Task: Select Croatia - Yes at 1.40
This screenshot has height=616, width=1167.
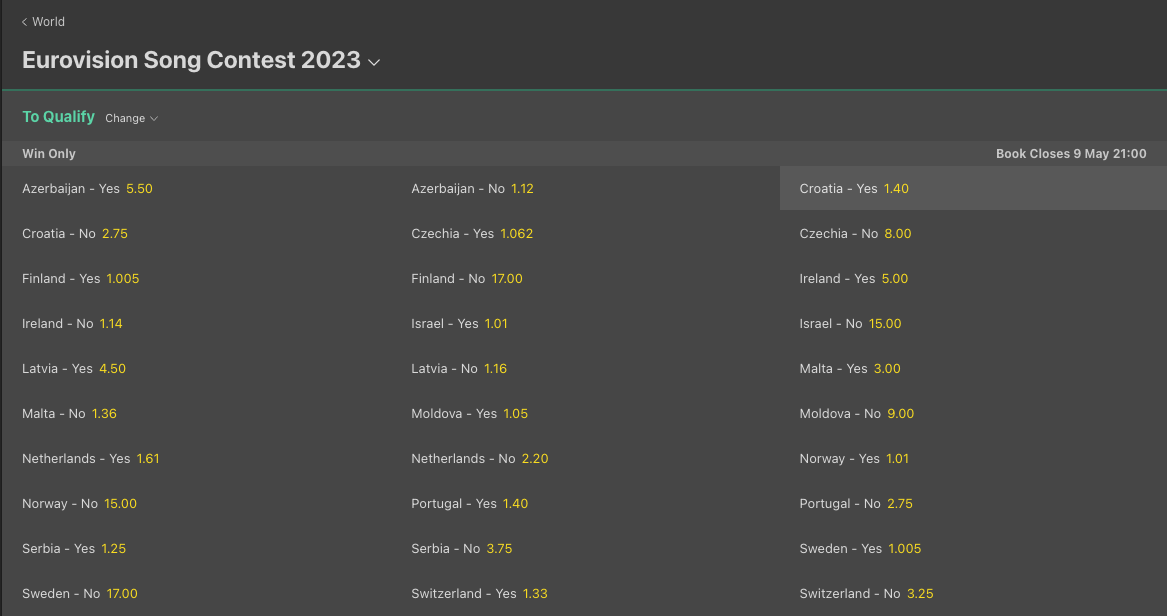Action: click(x=973, y=188)
